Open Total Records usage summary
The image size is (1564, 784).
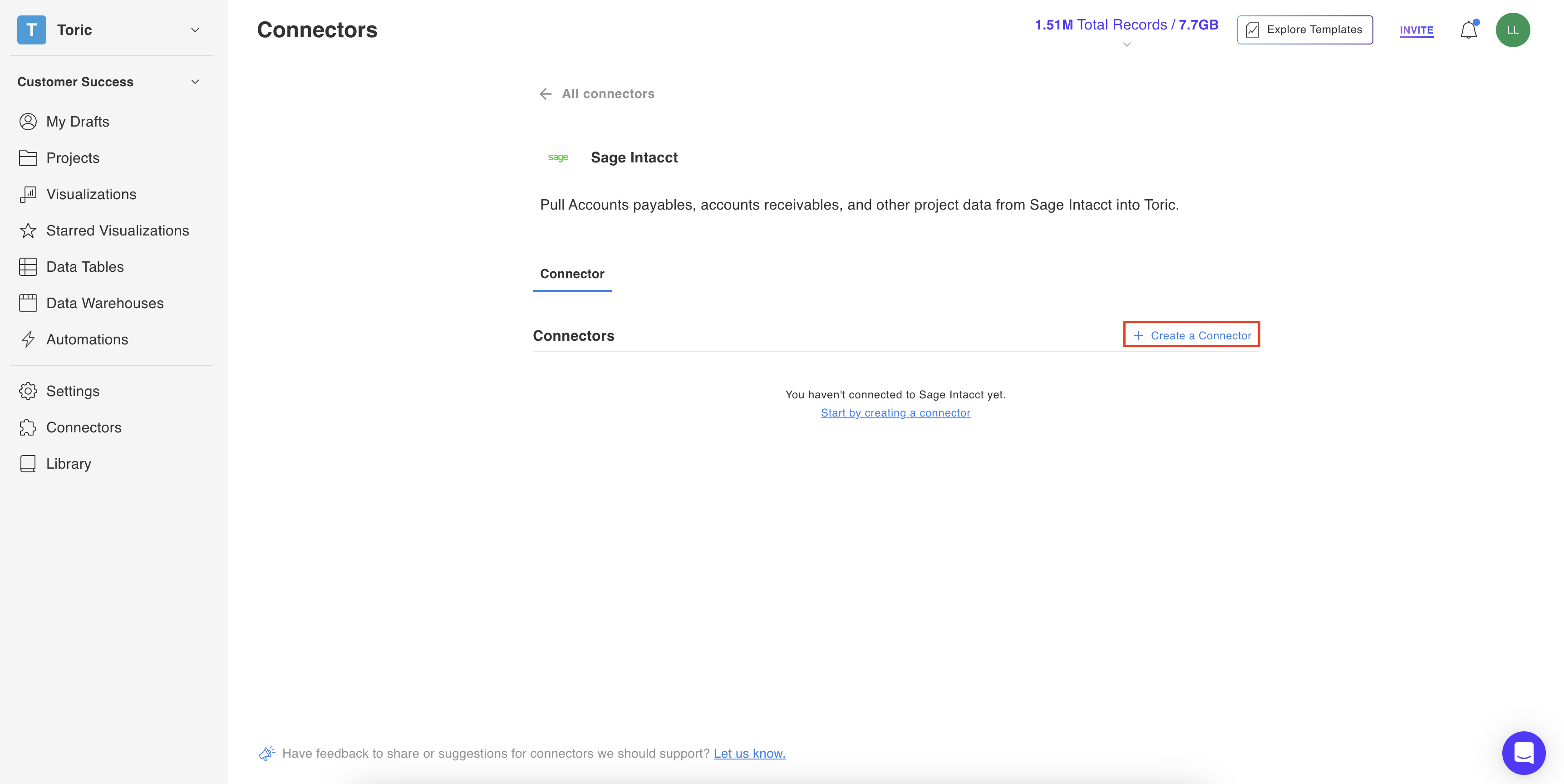point(1126,25)
